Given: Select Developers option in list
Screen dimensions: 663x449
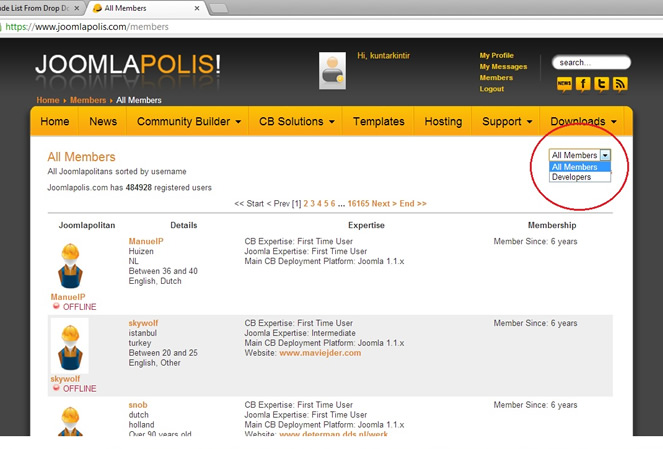Looking at the screenshot, I should click(x=580, y=177).
